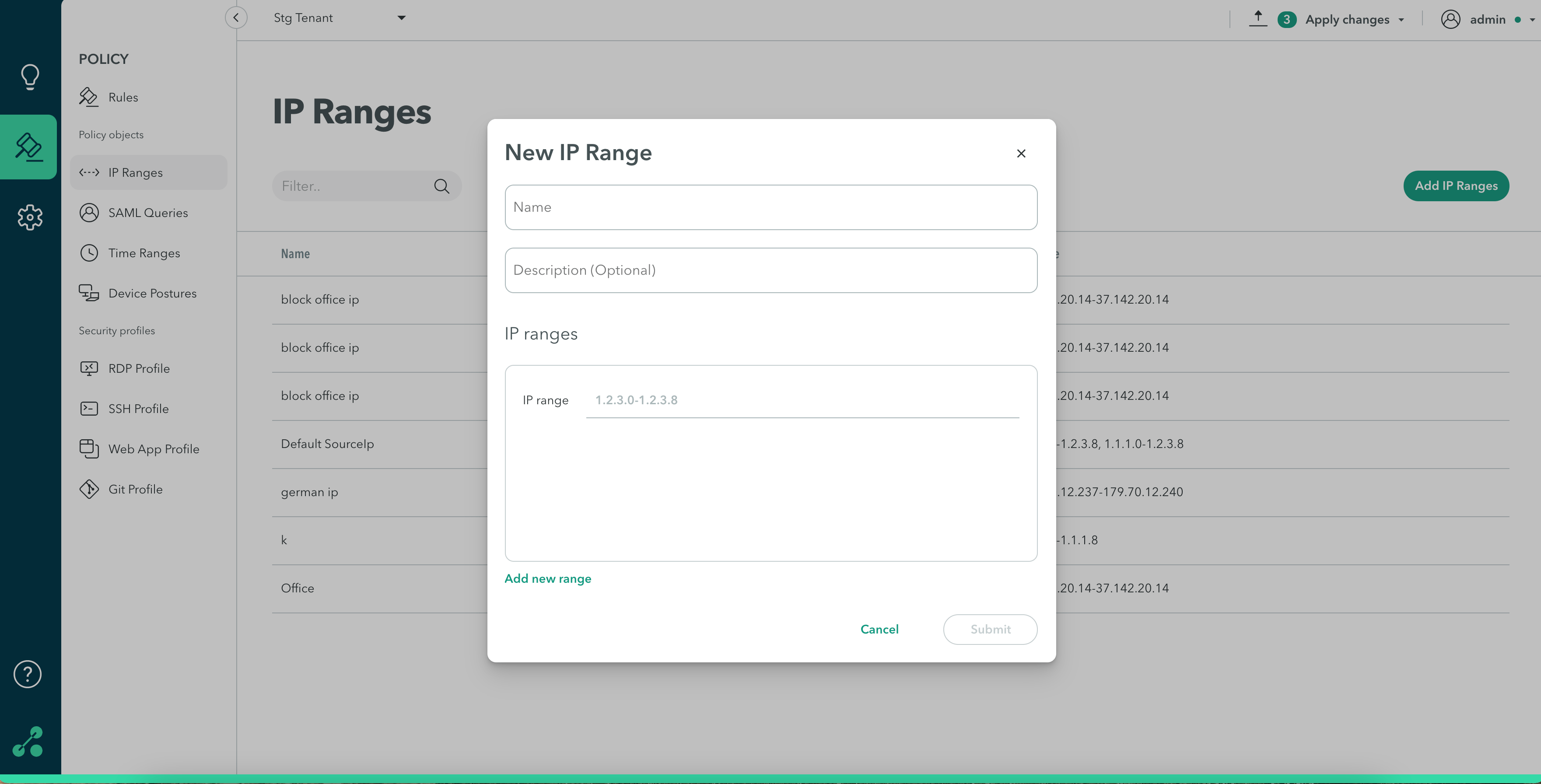Click the upload arrow icon near Apply changes
Viewport: 1541px width, 784px height.
[1257, 18]
